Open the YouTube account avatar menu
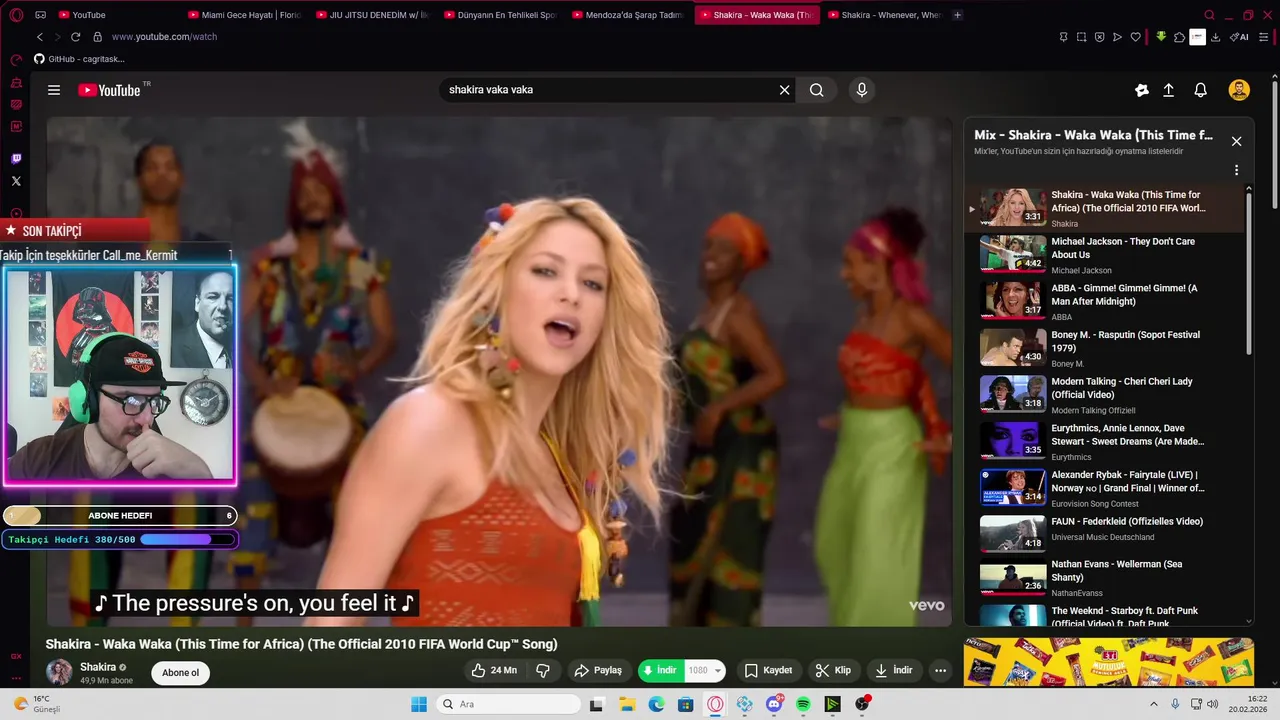Image resolution: width=1280 pixels, height=720 pixels. pos(1239,90)
